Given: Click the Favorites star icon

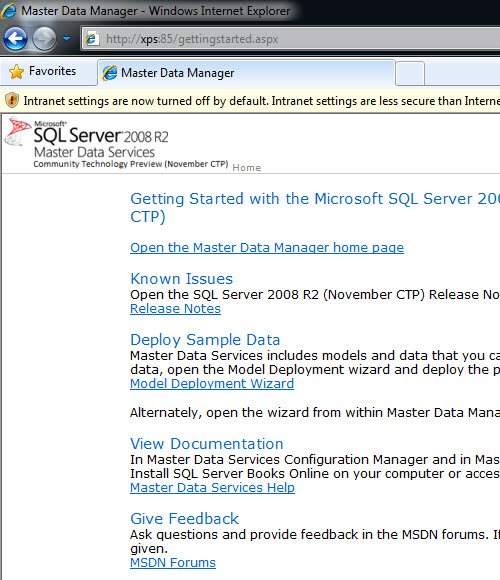Looking at the screenshot, I should (16, 71).
